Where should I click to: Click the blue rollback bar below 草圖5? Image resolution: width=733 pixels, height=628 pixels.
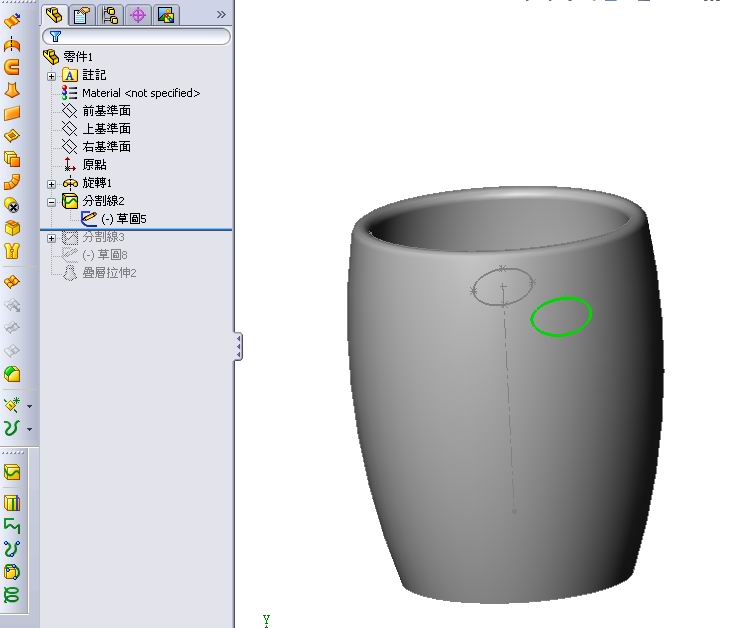136,230
